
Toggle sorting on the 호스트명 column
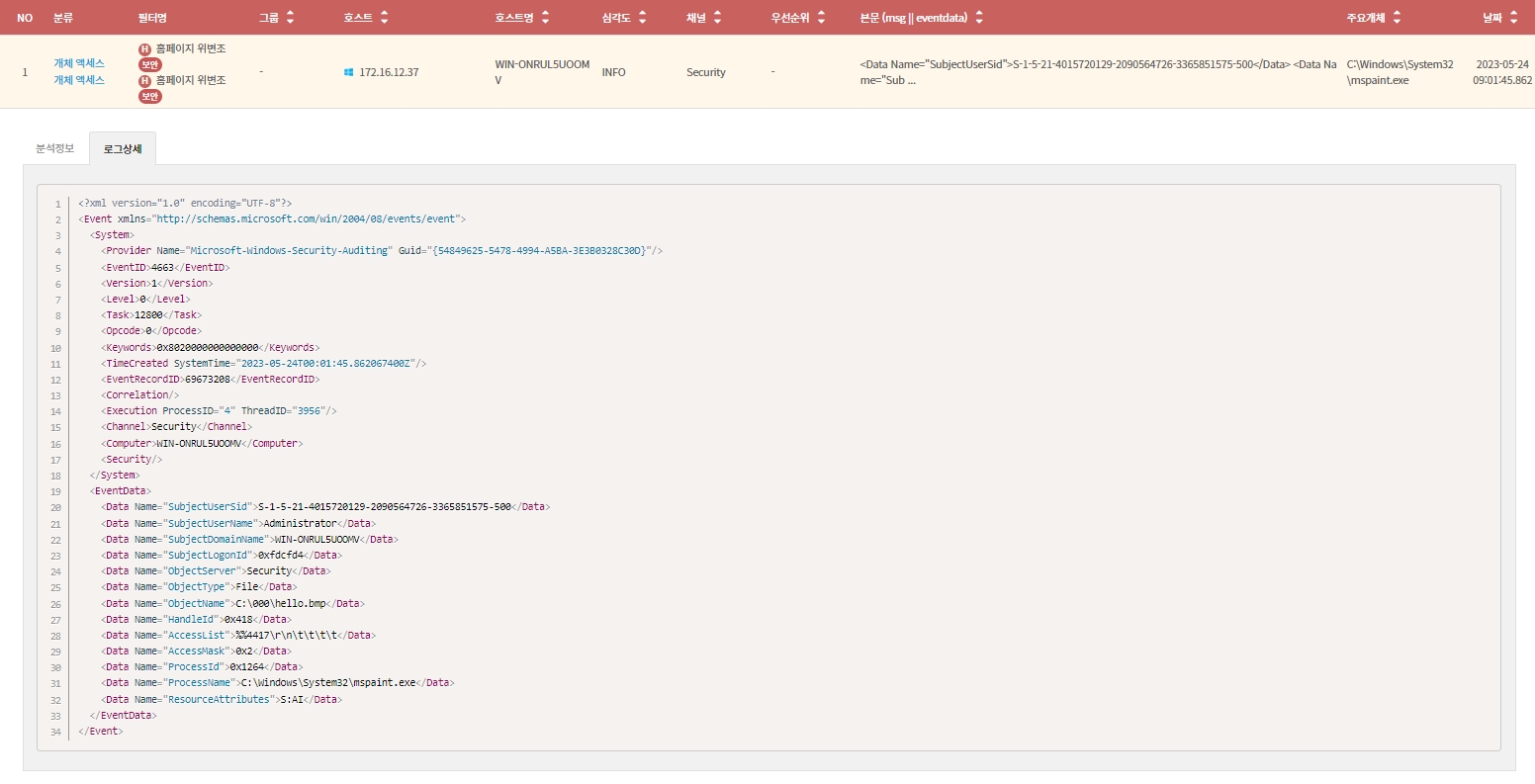[545, 18]
